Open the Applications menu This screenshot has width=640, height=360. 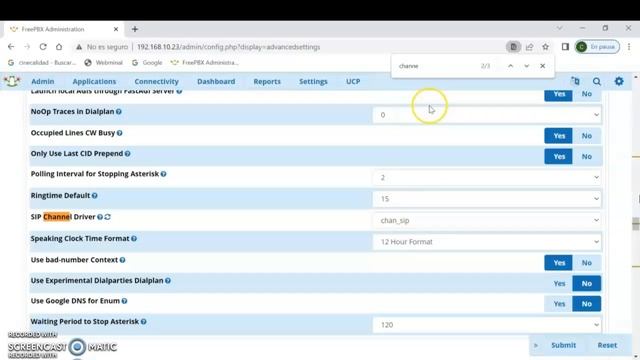(94, 81)
